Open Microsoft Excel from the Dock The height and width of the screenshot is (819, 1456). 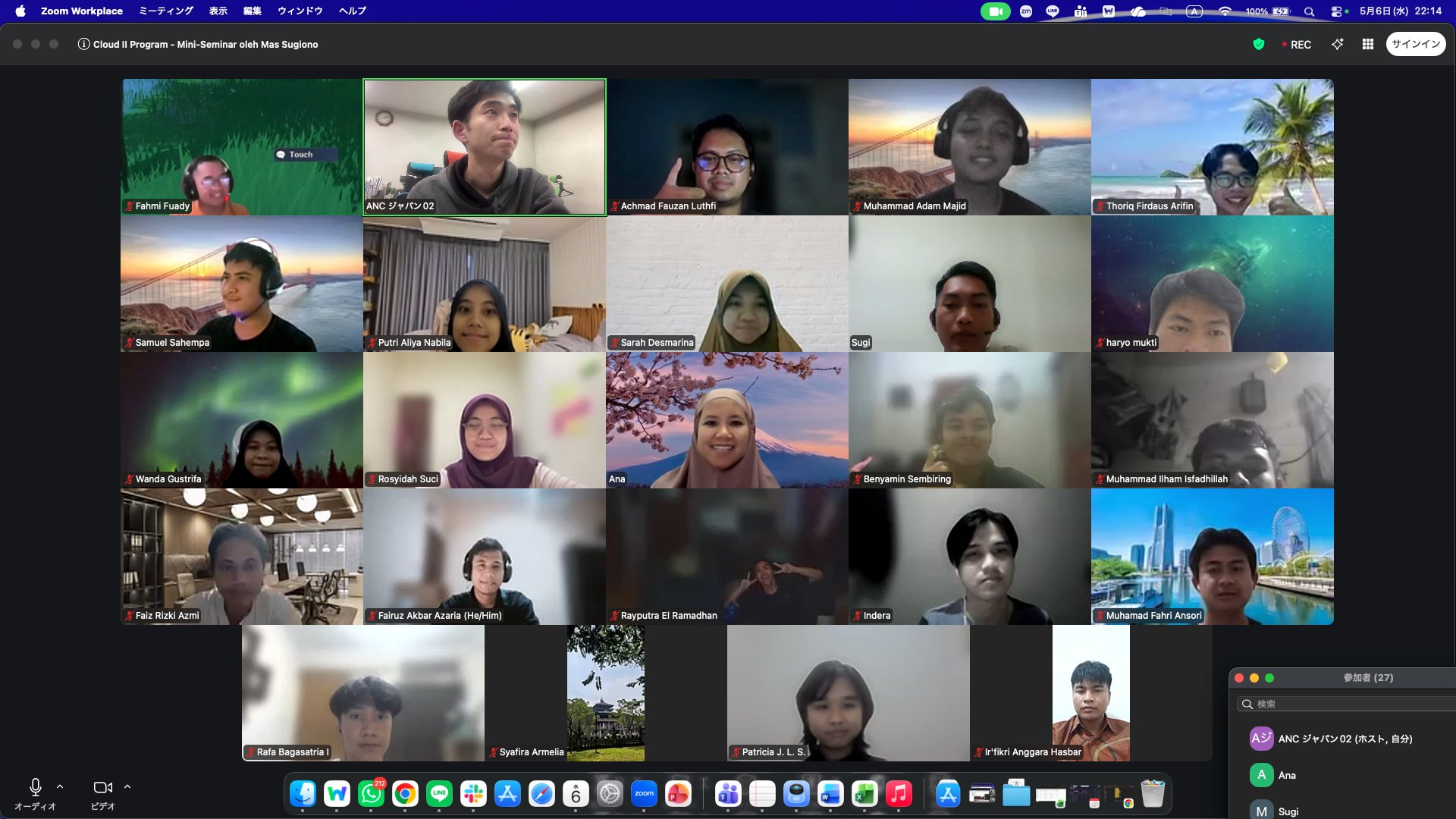click(864, 794)
